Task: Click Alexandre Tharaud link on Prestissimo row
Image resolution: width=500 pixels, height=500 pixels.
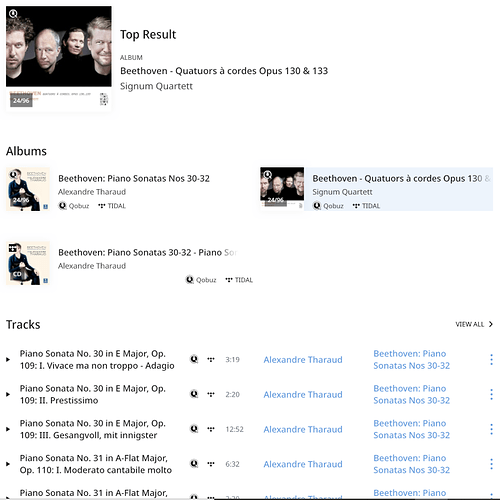Action: pos(303,394)
